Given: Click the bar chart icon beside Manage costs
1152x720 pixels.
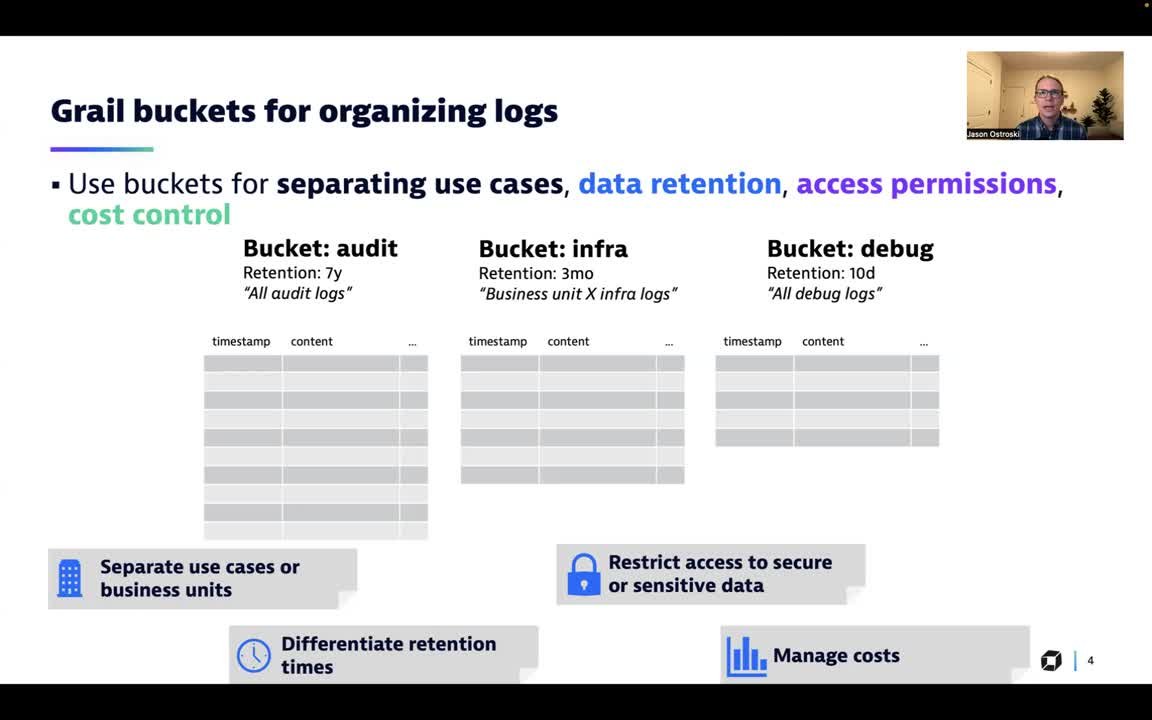Looking at the screenshot, I should pyautogui.click(x=746, y=656).
